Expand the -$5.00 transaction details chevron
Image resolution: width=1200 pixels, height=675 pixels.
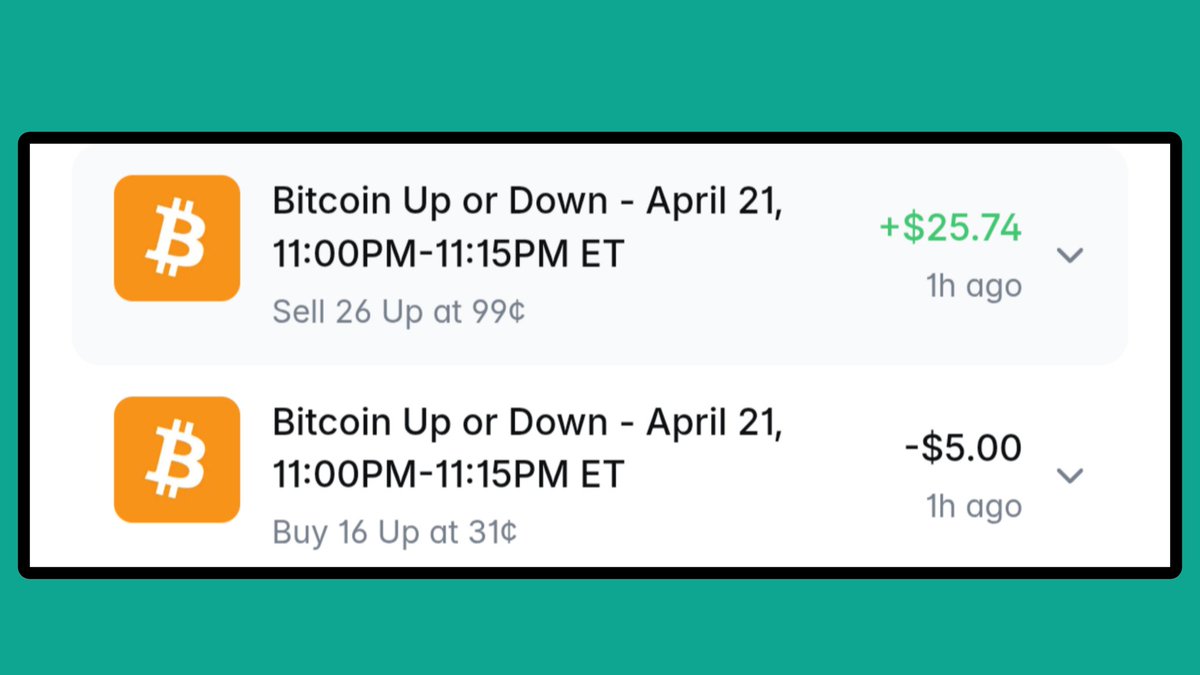1070,475
